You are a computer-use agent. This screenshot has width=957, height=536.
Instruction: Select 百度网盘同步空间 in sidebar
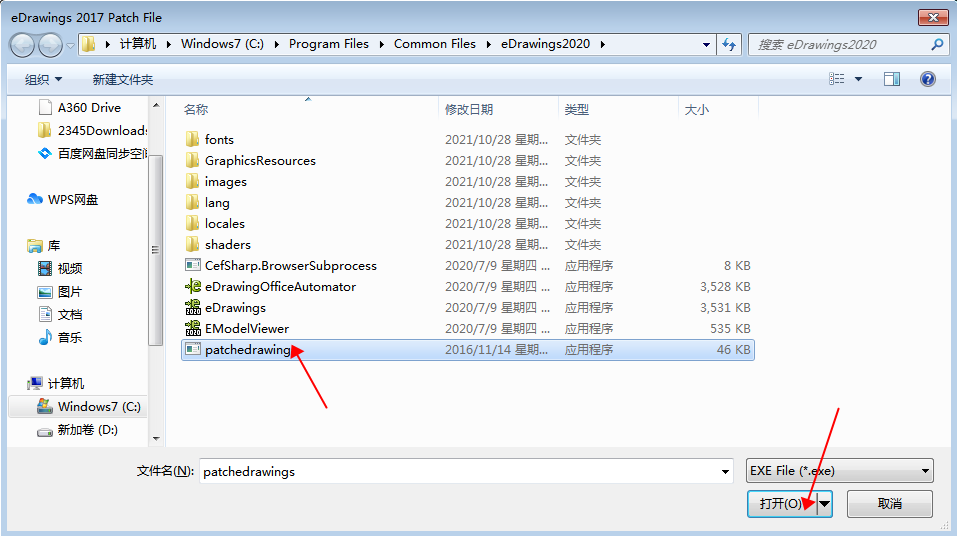(x=101, y=153)
